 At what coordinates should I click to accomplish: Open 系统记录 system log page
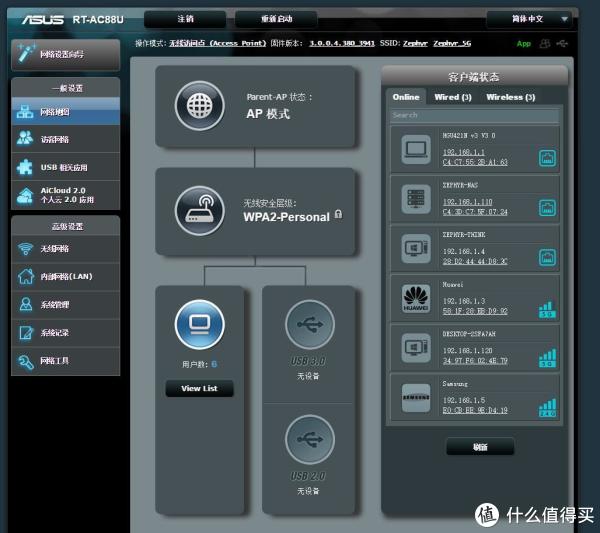click(x=65, y=333)
